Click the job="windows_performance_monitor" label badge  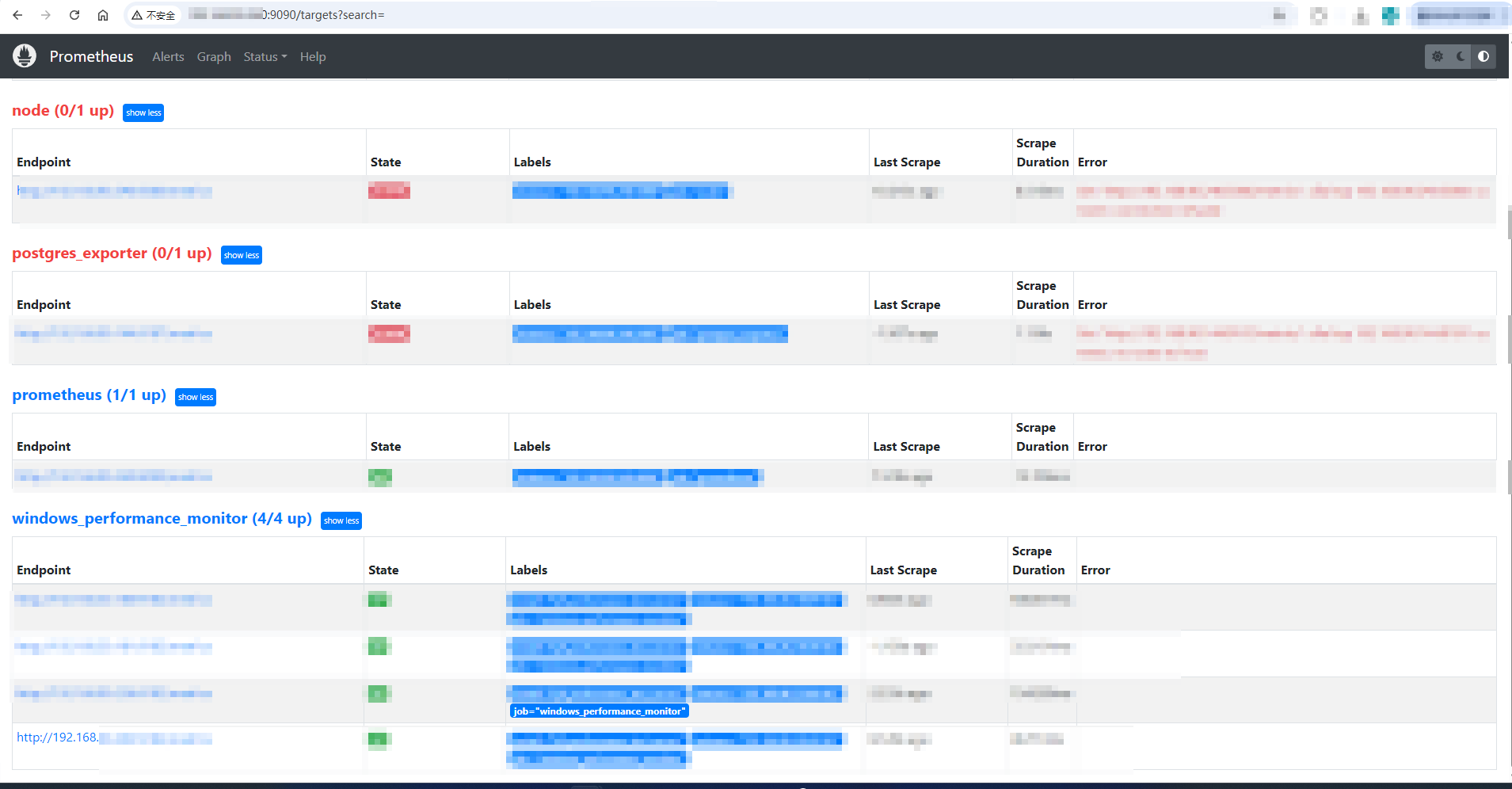(x=600, y=711)
